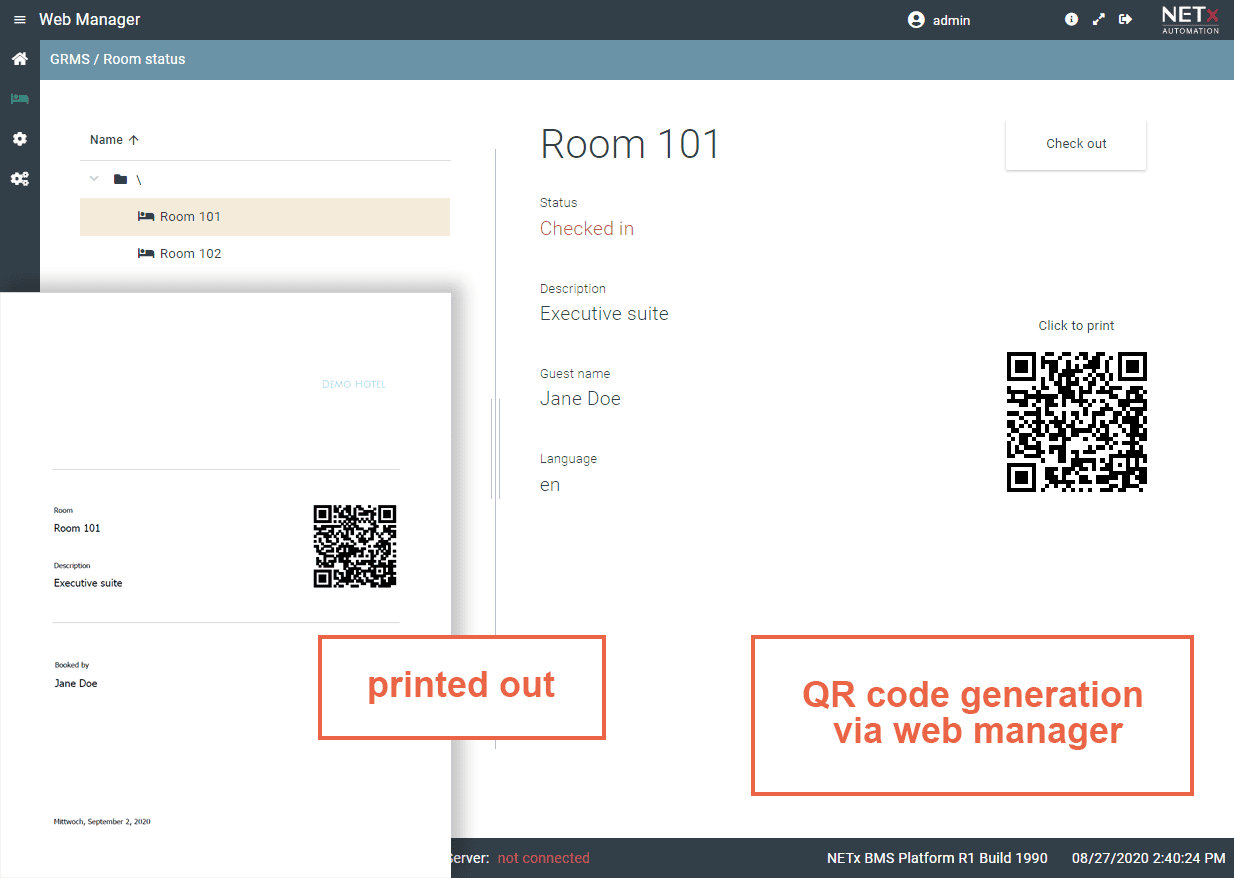Open GRMS bed icon in sidebar
Screen dimensions: 1234x878
pyautogui.click(x=19, y=99)
